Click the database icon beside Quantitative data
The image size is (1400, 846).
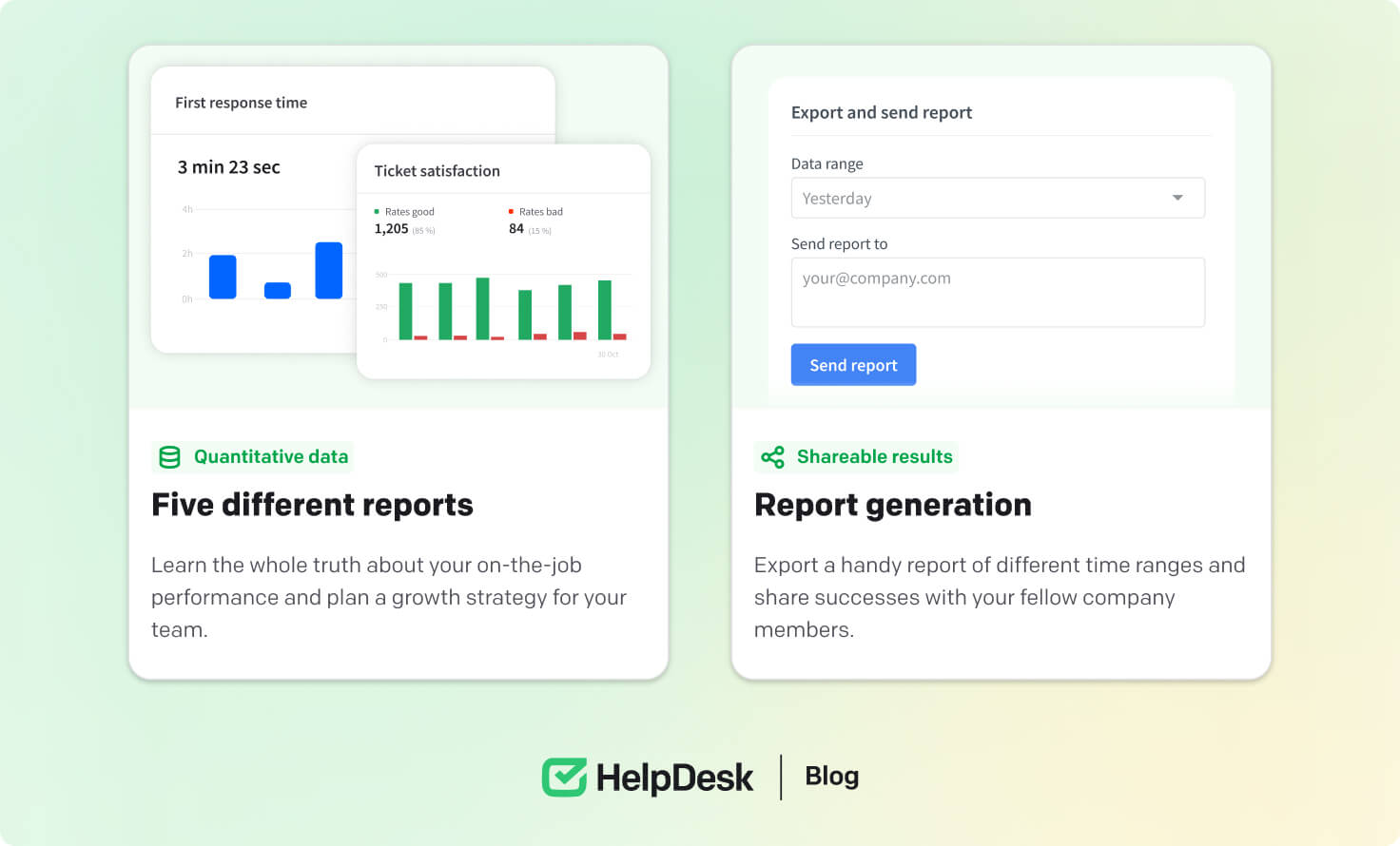tap(169, 457)
